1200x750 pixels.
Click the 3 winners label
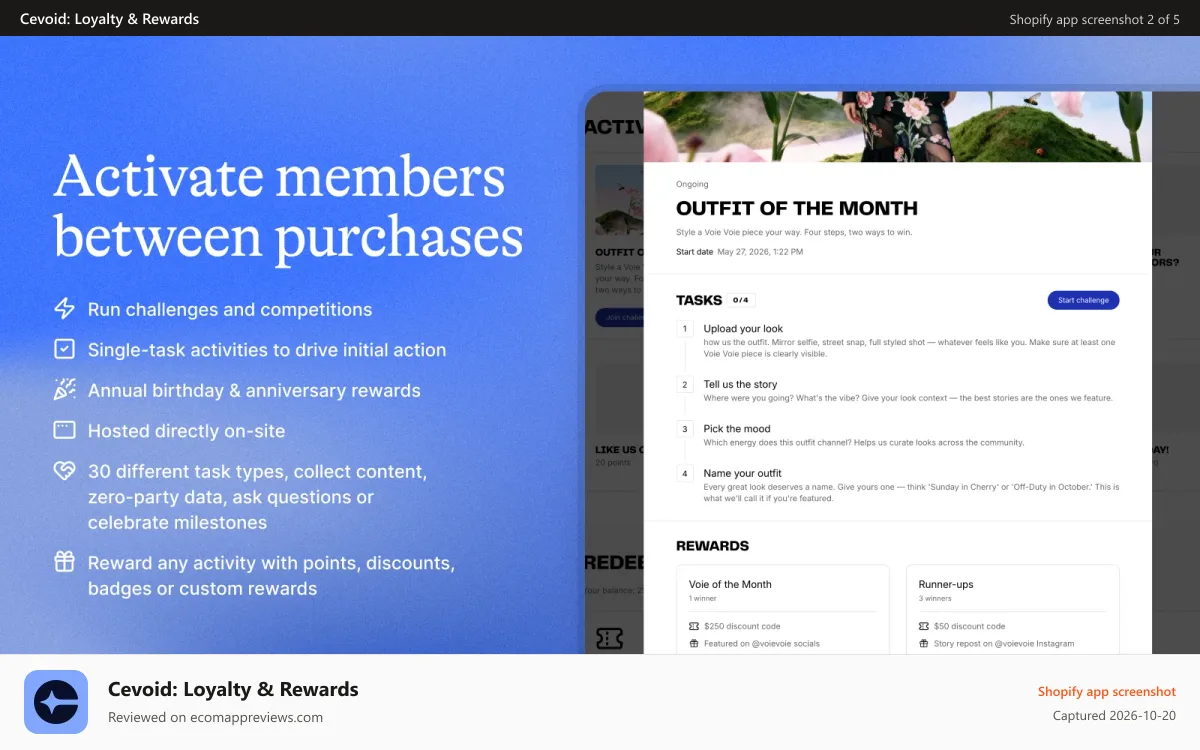tap(935, 598)
